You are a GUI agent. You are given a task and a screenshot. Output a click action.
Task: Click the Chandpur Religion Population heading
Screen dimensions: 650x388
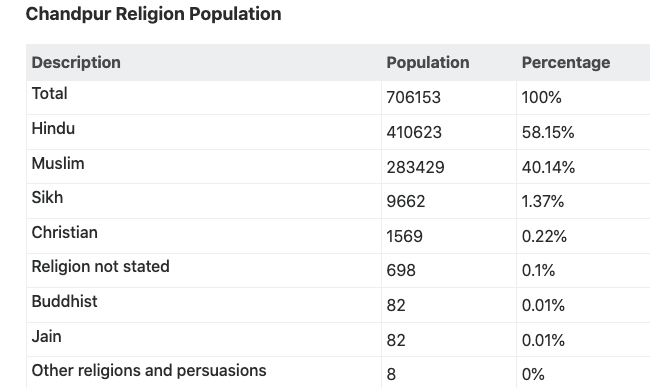click(x=153, y=14)
